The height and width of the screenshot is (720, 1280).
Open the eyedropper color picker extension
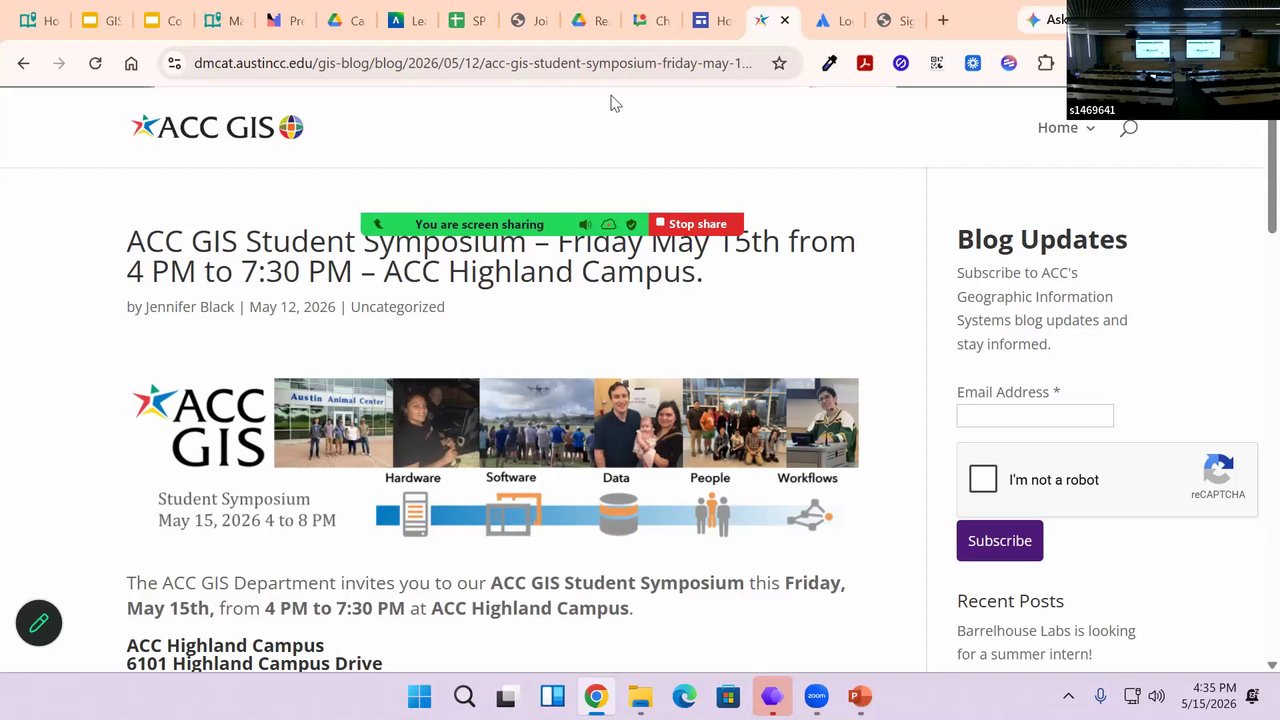coord(829,63)
